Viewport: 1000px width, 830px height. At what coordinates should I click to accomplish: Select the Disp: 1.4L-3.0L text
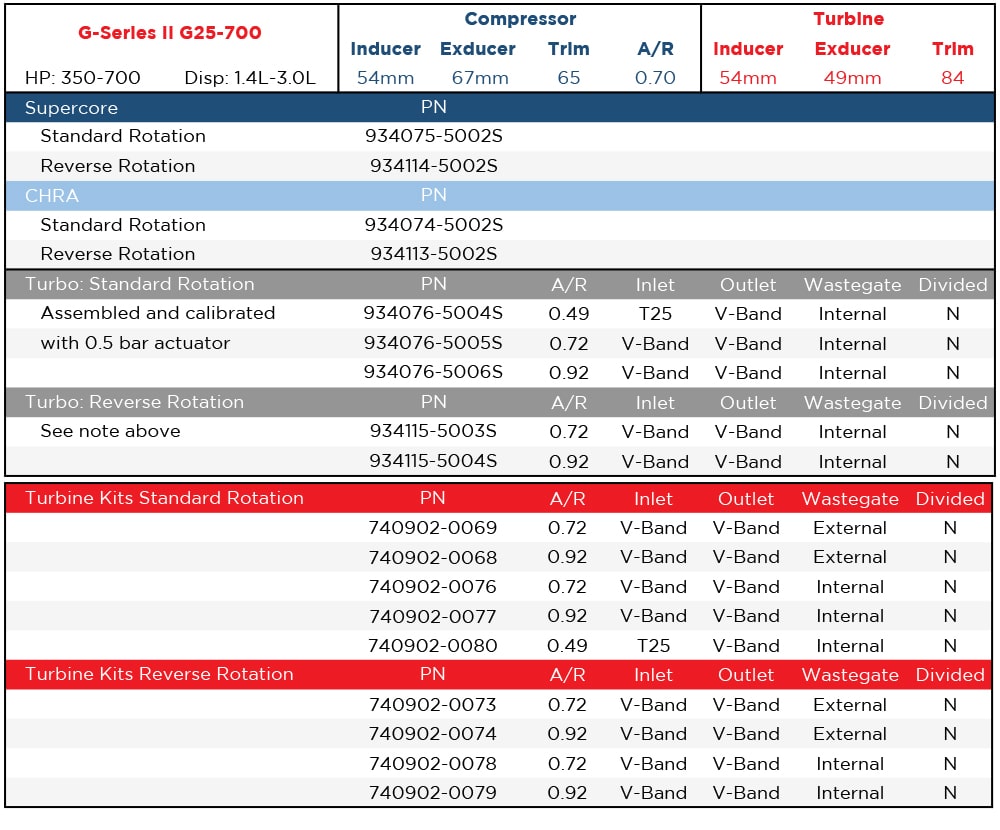click(250, 78)
